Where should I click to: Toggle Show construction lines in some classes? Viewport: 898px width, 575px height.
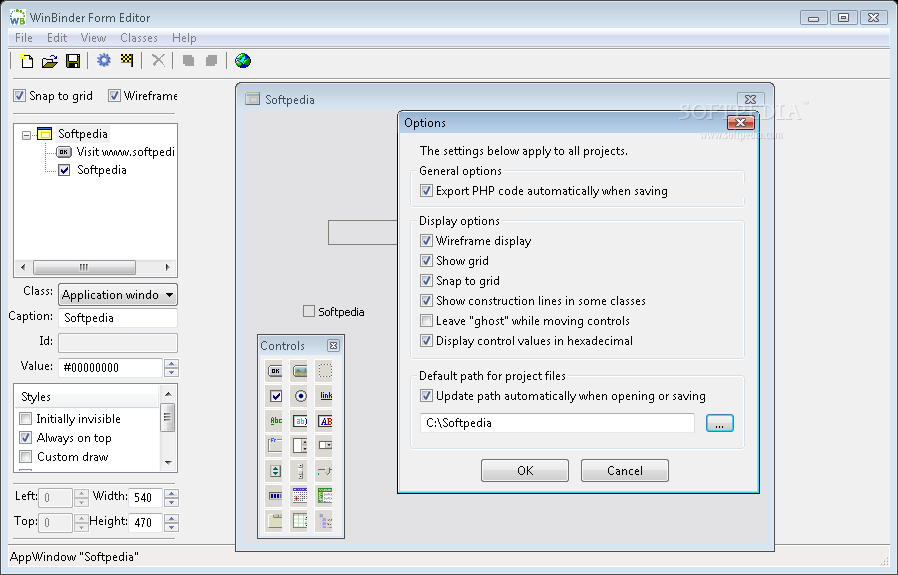pos(426,301)
